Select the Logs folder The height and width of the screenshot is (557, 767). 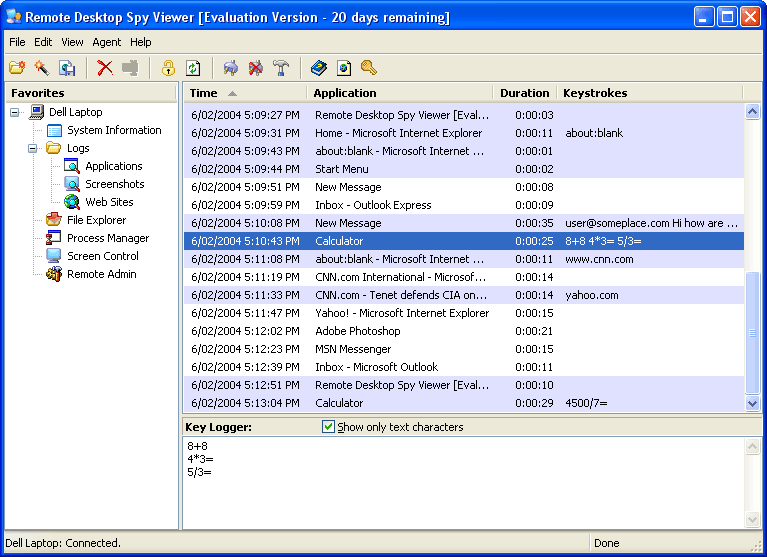coord(78,148)
